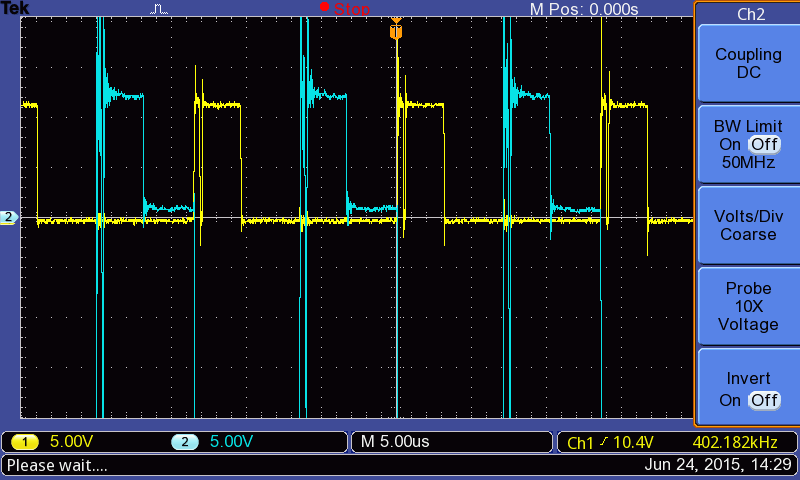
Task: Click the orange trigger position marker
Action: tap(396, 29)
